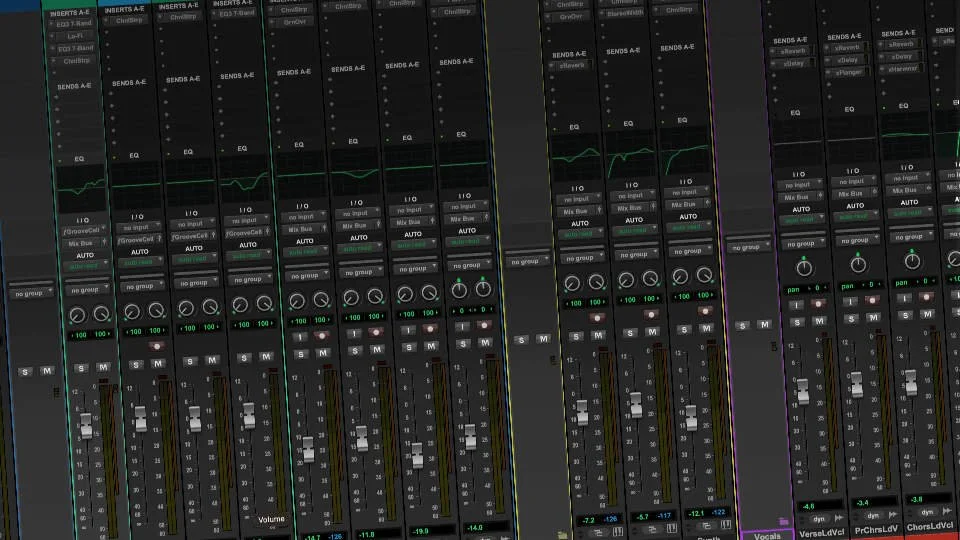Solo the Vocals folder track

[742, 325]
